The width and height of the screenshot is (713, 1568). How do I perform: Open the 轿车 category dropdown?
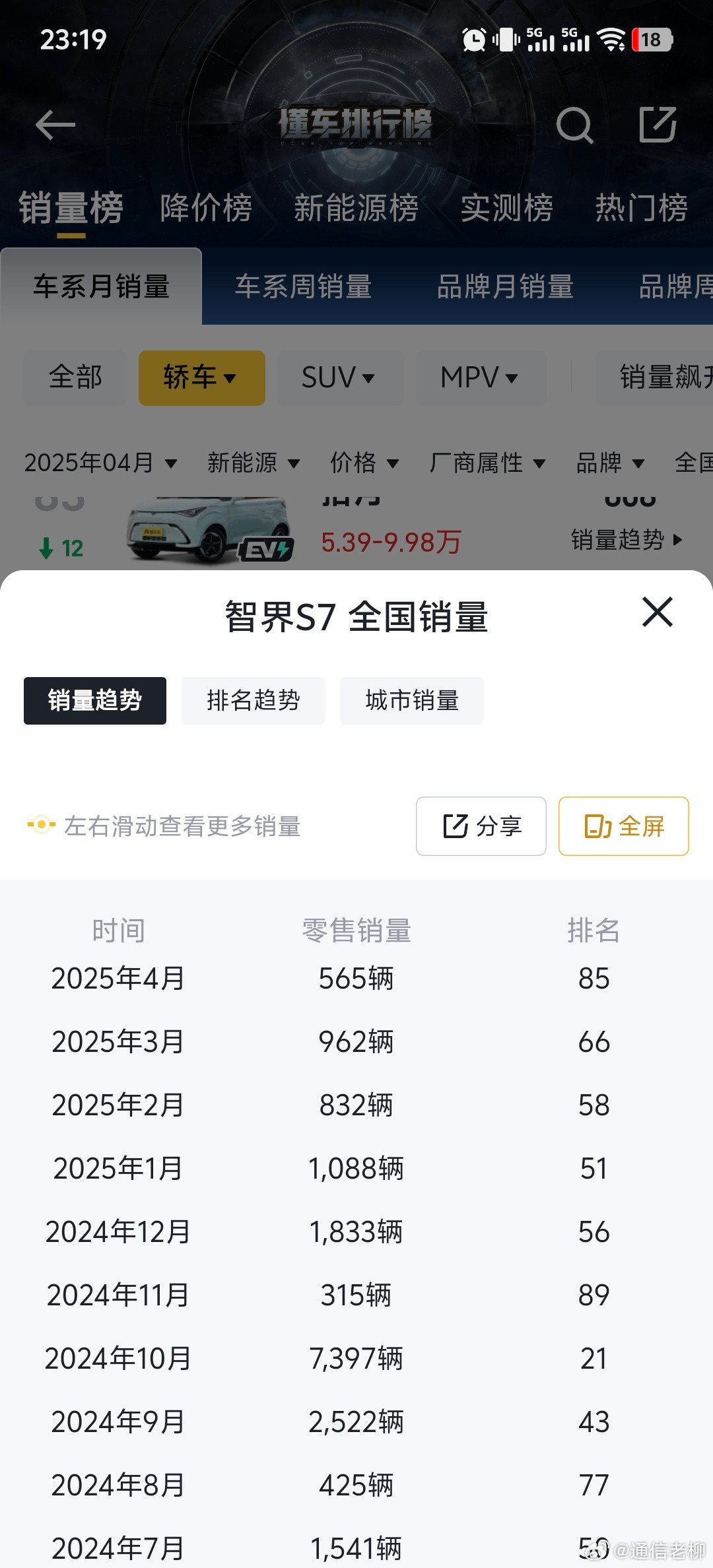[x=201, y=377]
